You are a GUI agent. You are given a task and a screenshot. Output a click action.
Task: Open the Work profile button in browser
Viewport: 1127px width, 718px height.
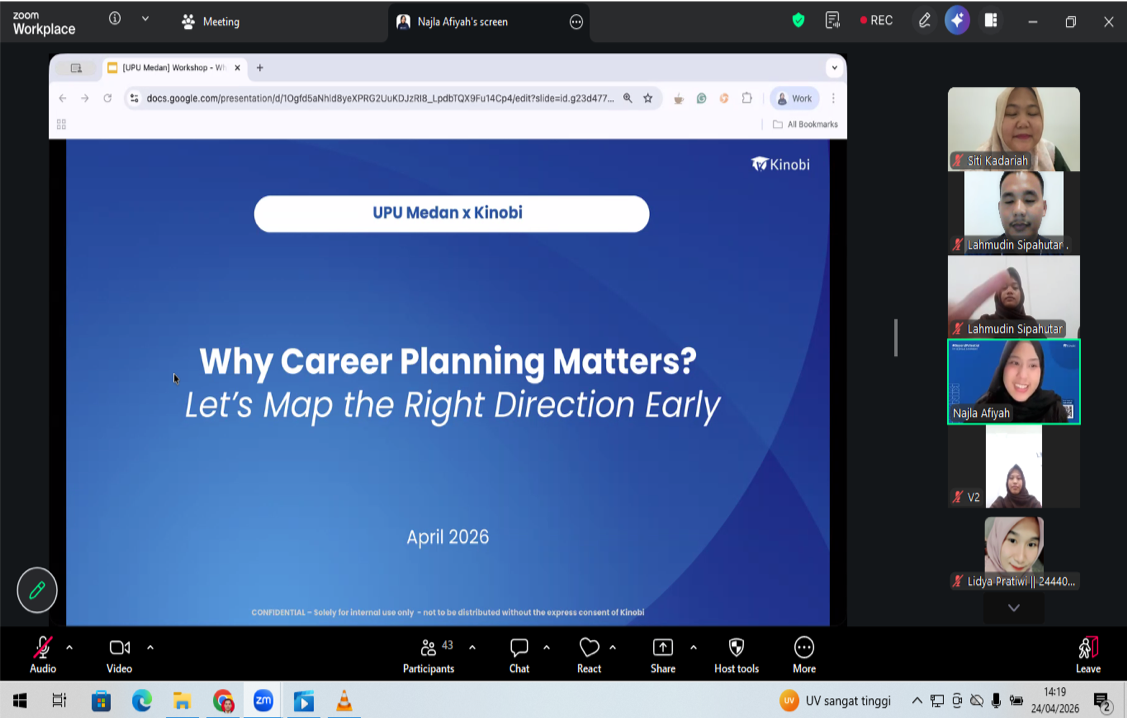pyautogui.click(x=794, y=98)
